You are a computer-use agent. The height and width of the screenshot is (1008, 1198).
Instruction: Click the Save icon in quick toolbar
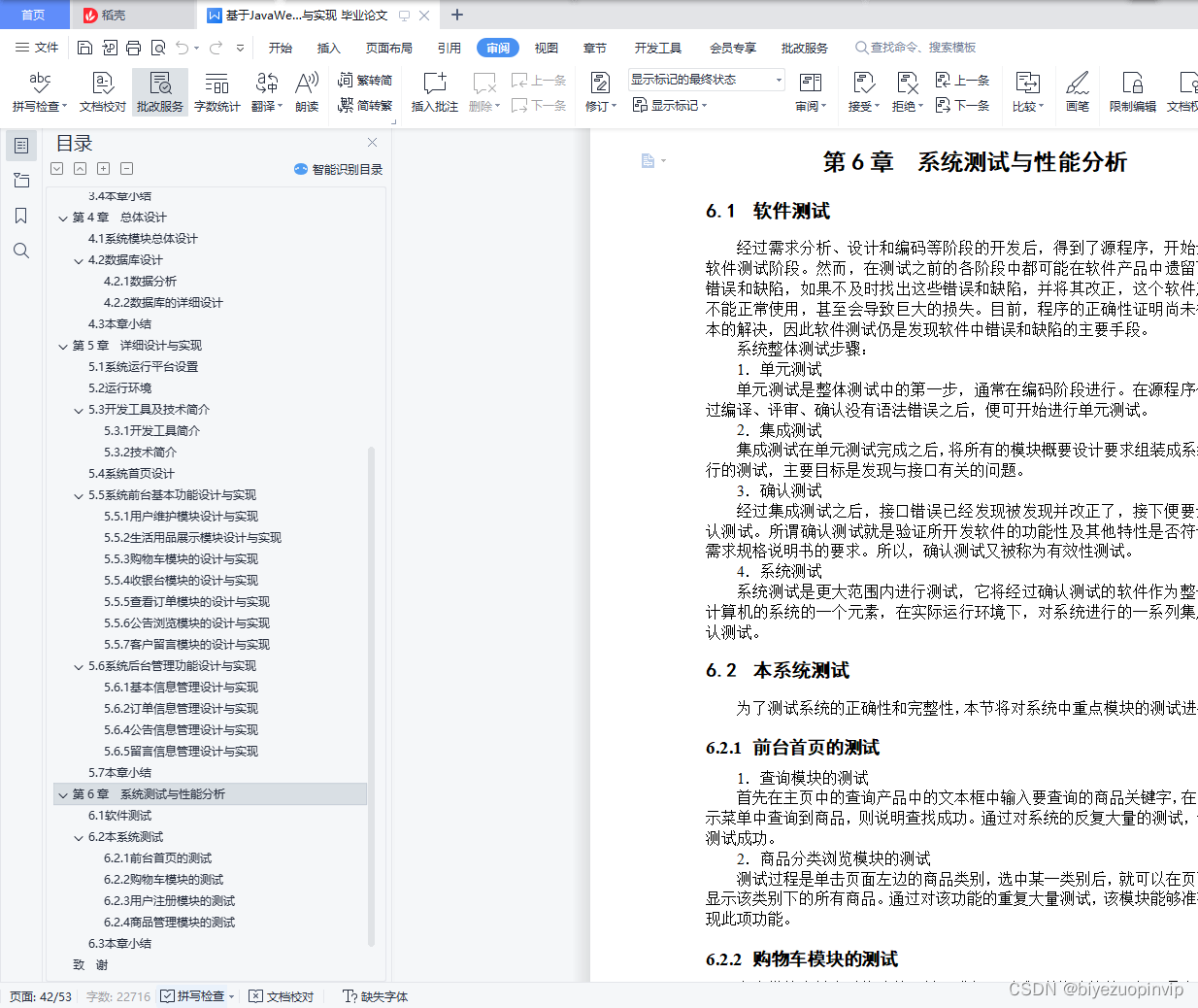(x=84, y=48)
